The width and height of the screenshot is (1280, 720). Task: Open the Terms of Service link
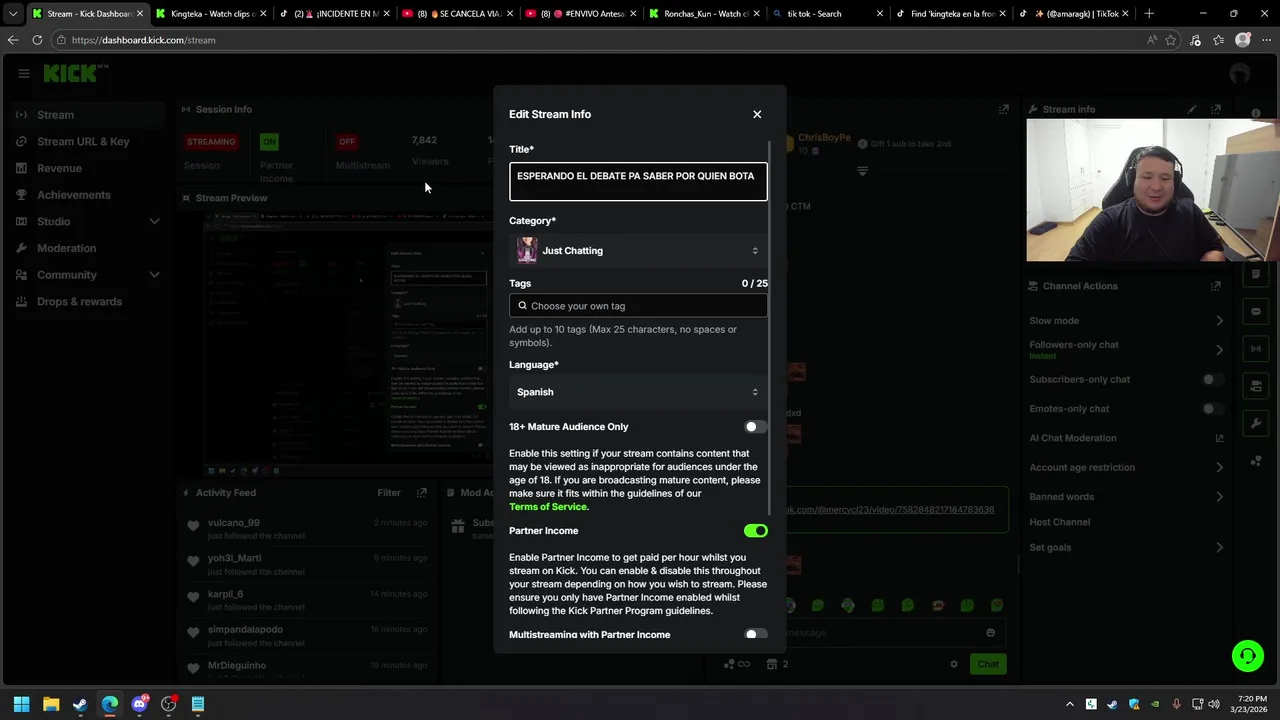(x=549, y=507)
